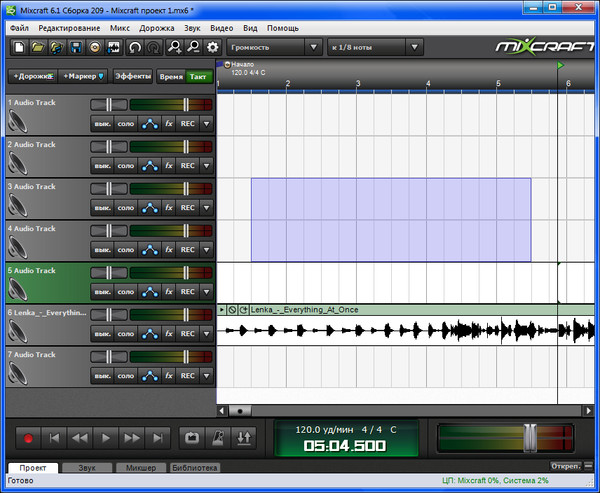Mute track 2 with the 'вык.' button

click(101, 166)
